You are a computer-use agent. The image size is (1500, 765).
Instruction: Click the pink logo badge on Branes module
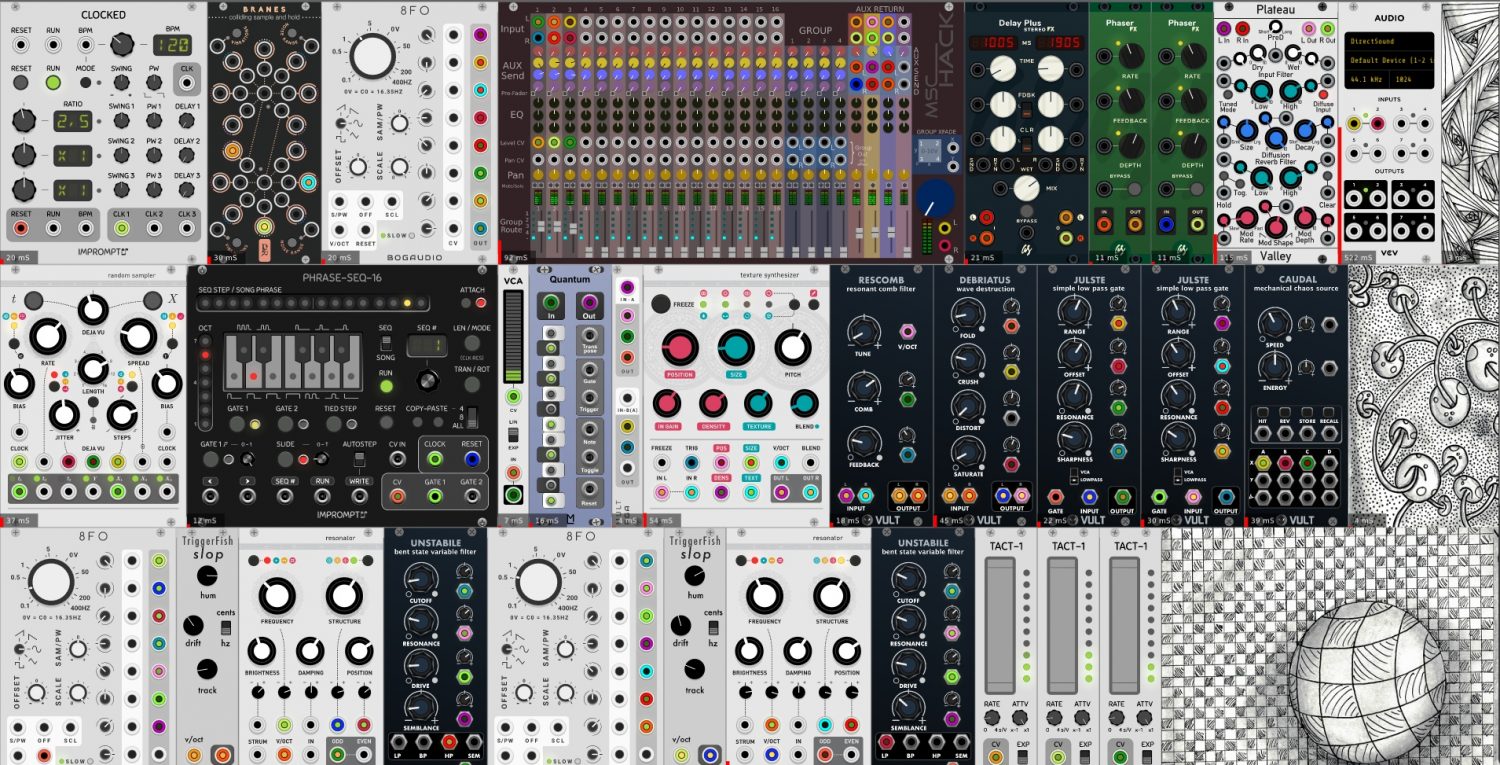coord(264,250)
